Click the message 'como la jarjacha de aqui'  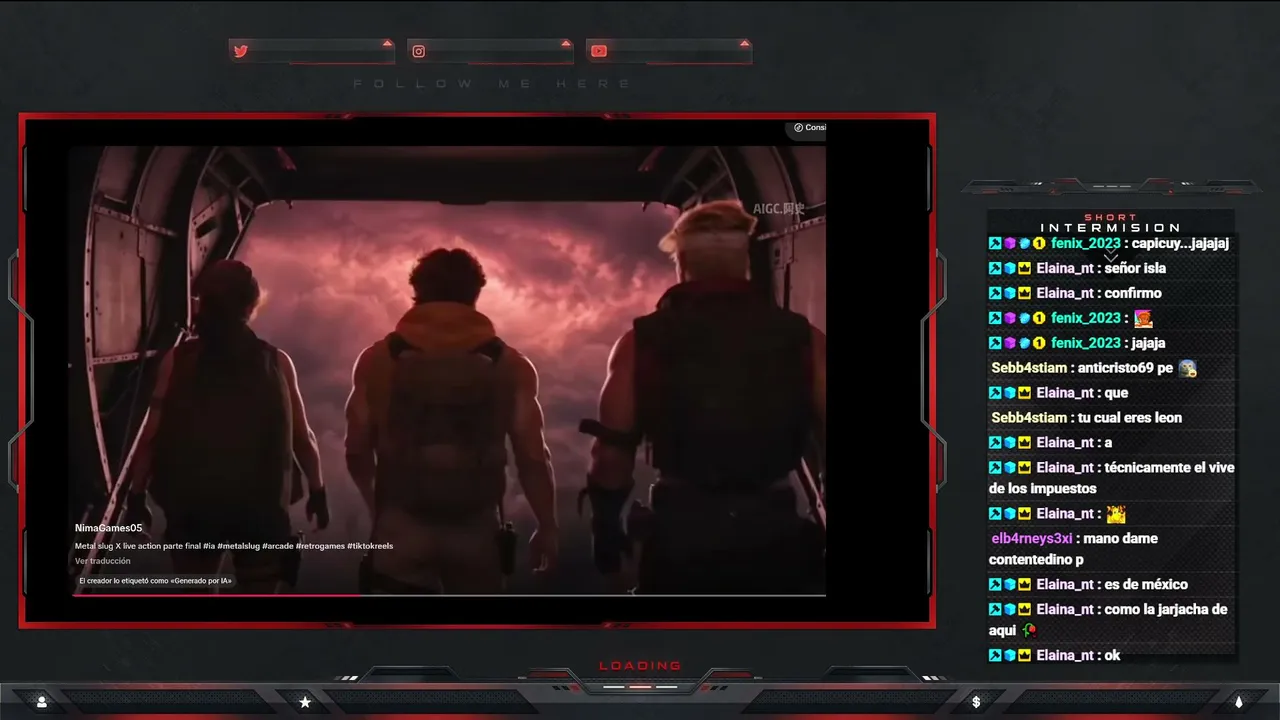click(1108, 620)
